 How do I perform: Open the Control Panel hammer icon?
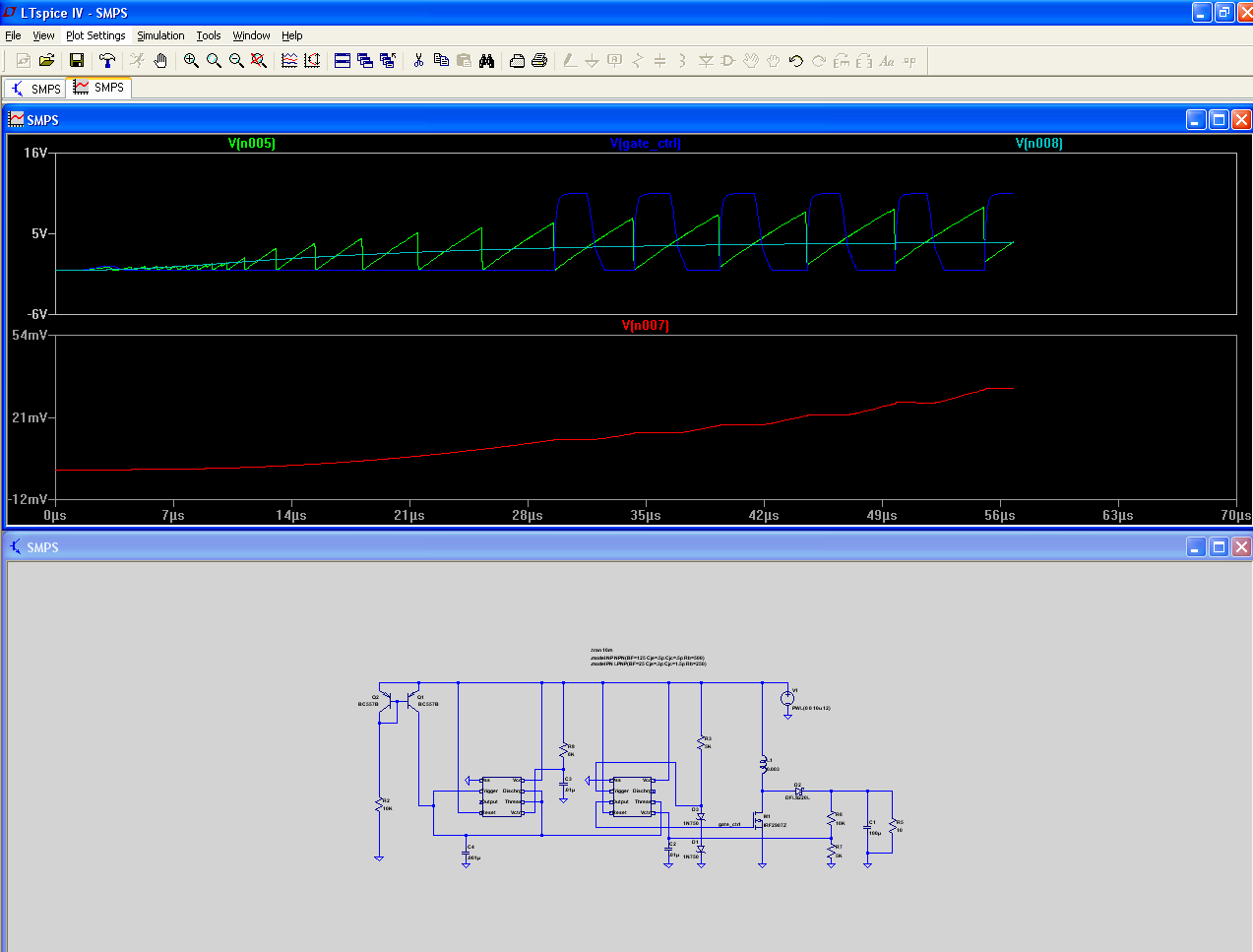coord(107,61)
